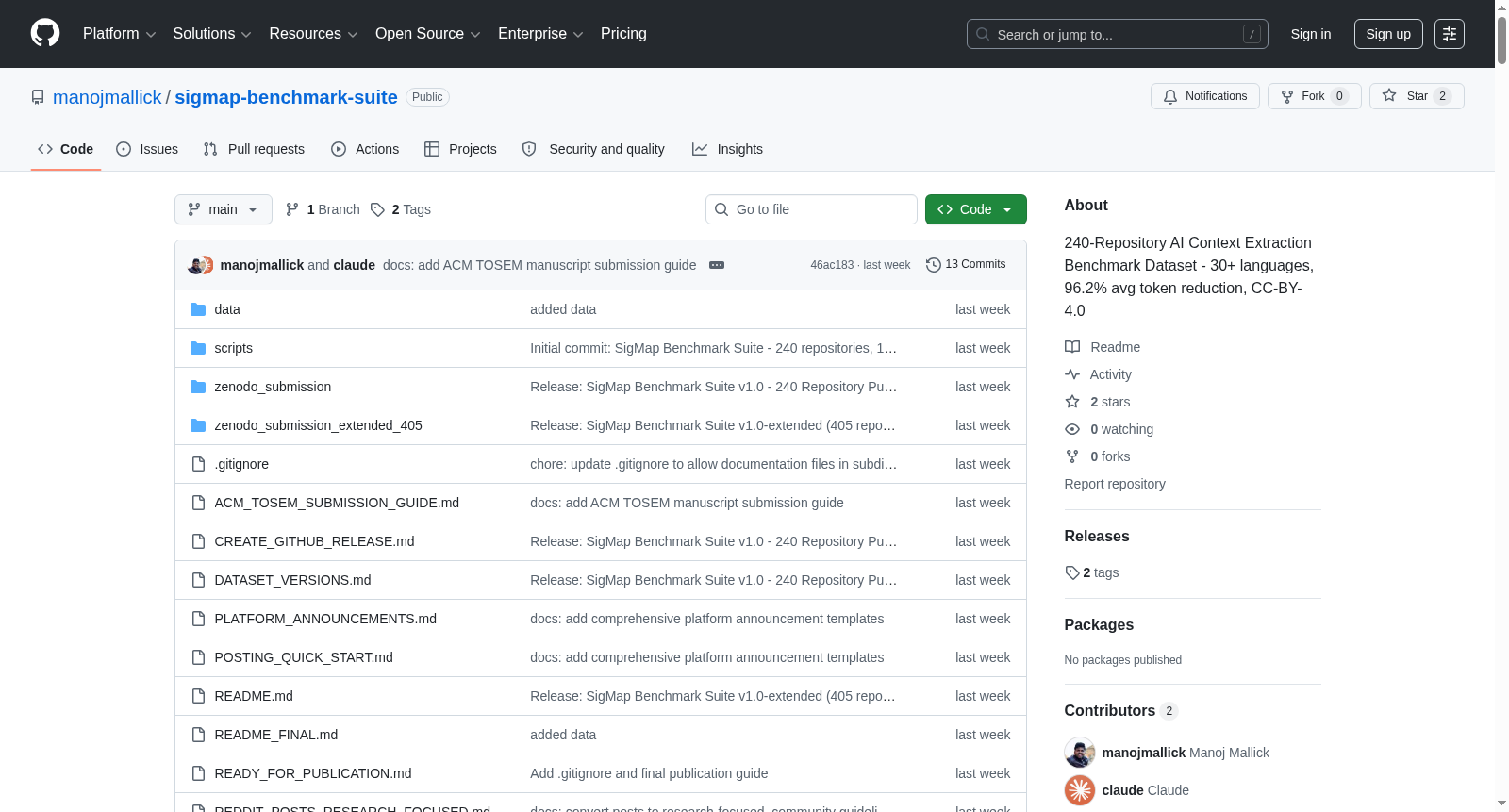Viewport: 1509px width, 812px height.
Task: Click the claude contributor avatar
Action: [x=1080, y=790]
